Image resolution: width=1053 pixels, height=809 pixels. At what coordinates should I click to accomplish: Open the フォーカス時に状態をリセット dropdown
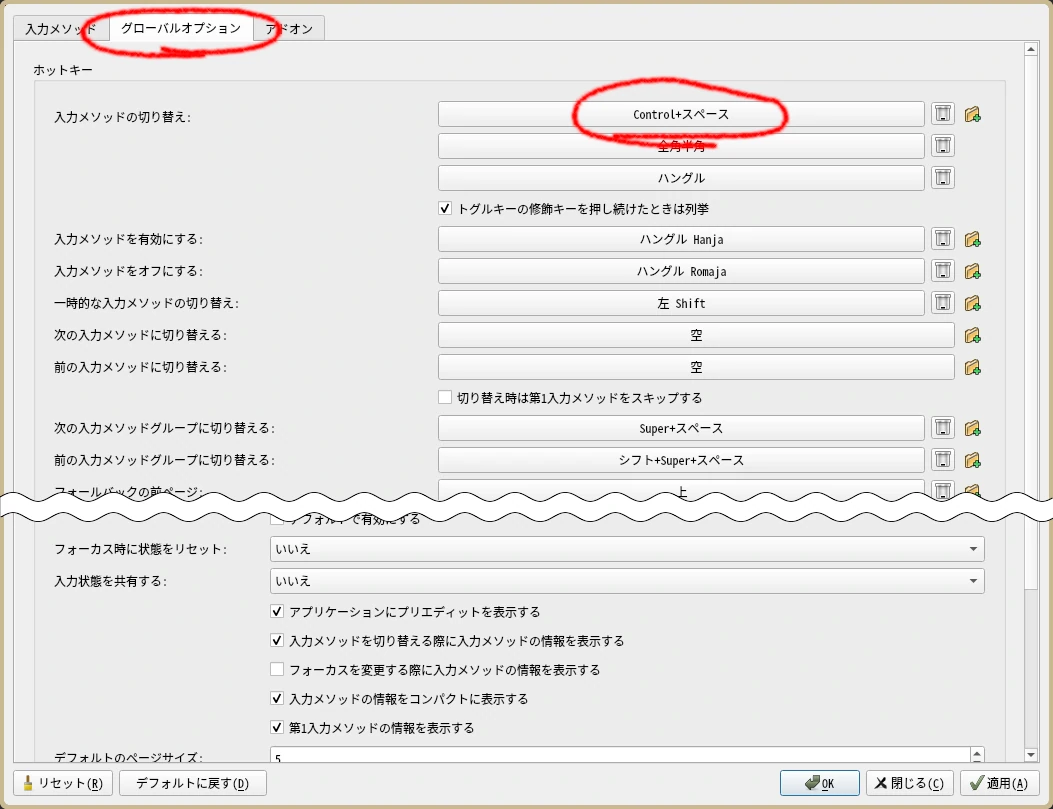(x=627, y=549)
